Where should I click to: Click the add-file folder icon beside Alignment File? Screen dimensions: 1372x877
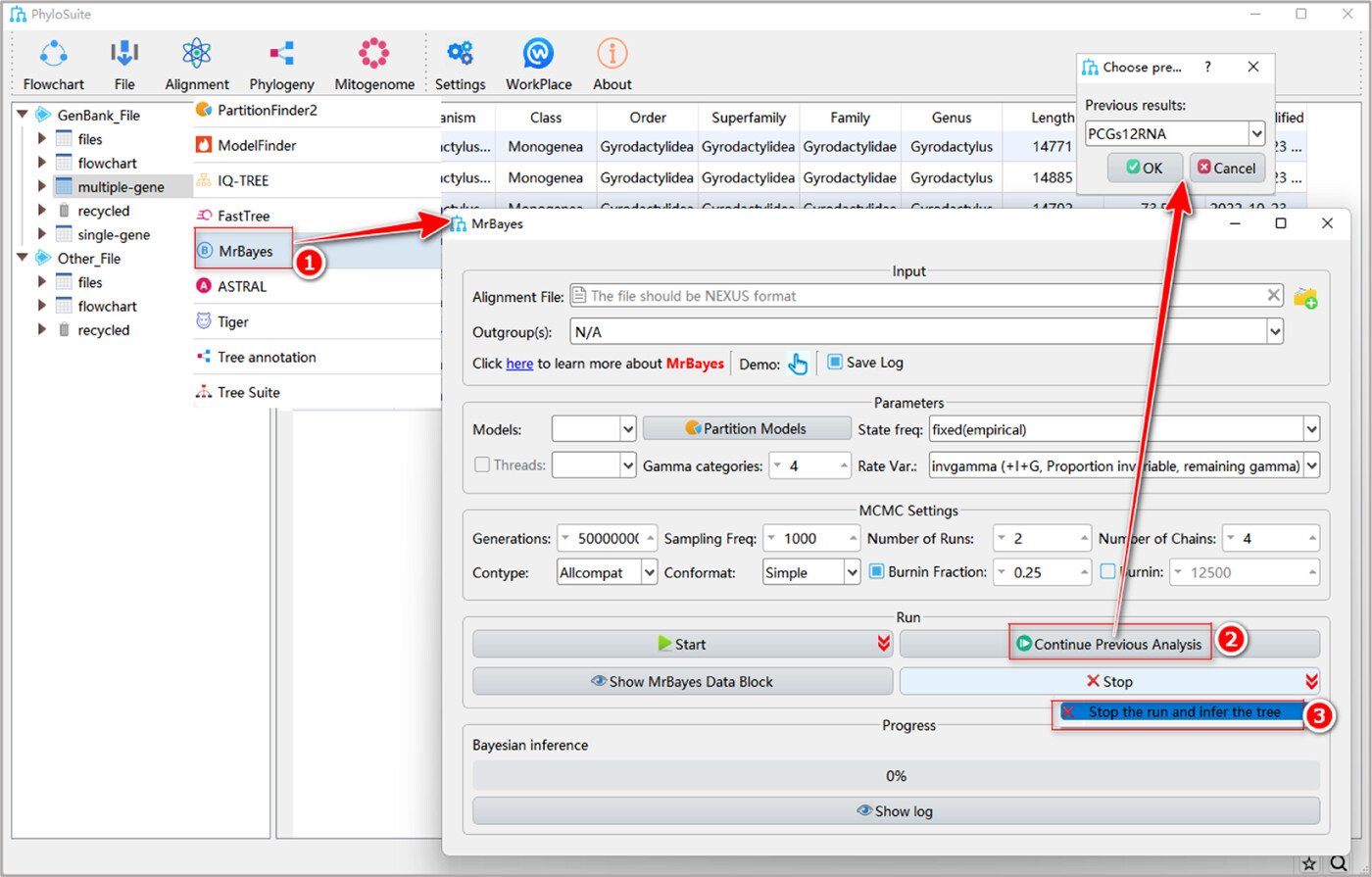1305,297
